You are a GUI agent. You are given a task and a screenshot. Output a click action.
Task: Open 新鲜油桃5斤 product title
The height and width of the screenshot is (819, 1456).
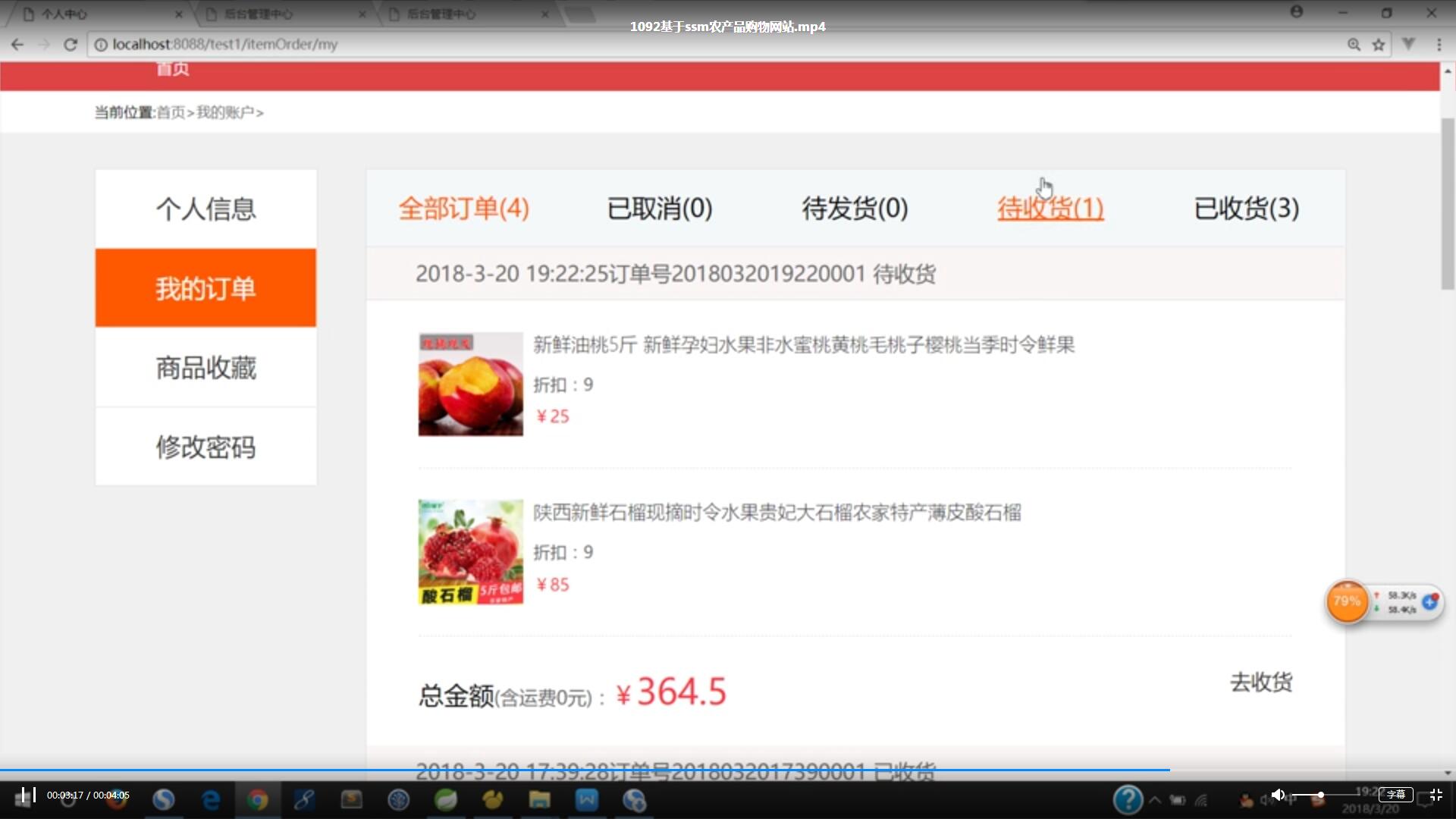(804, 345)
